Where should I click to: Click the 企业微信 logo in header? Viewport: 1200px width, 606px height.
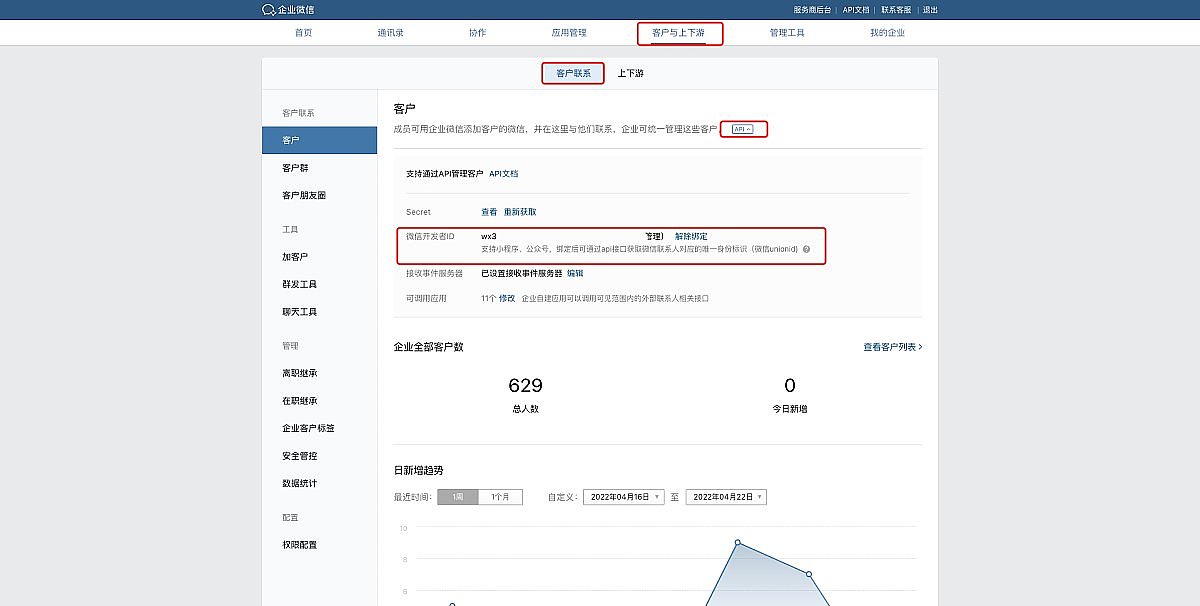click(x=288, y=9)
